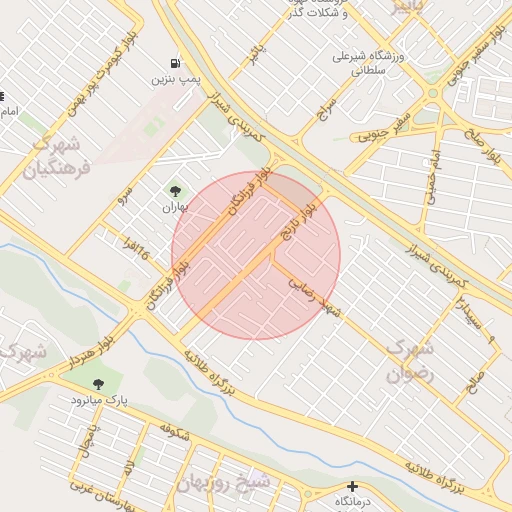Click the شکوفه street label
This screenshot has width=512, height=512.
point(175,433)
